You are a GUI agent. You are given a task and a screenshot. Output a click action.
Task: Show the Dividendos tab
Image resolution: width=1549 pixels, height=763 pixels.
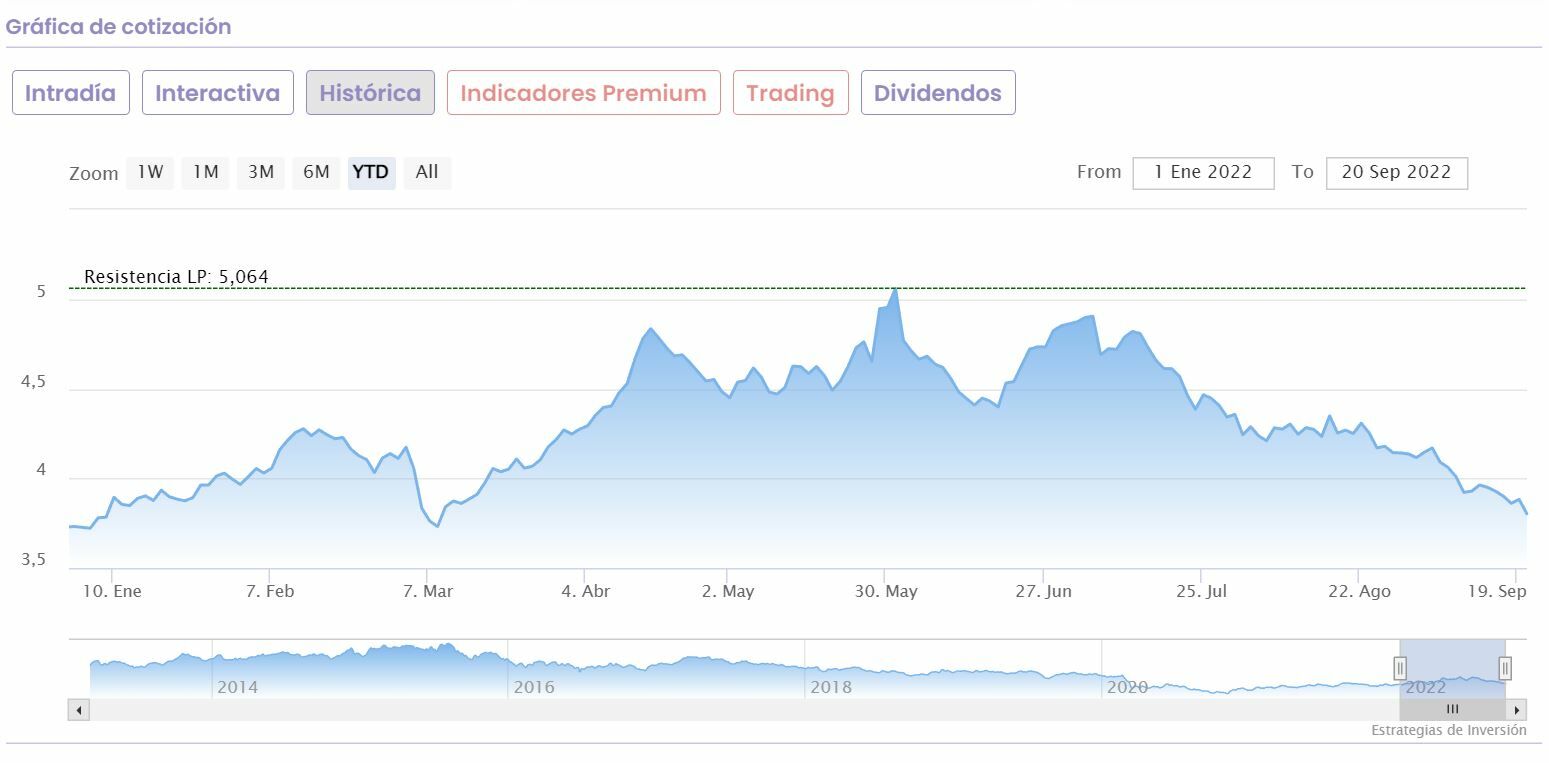click(937, 93)
